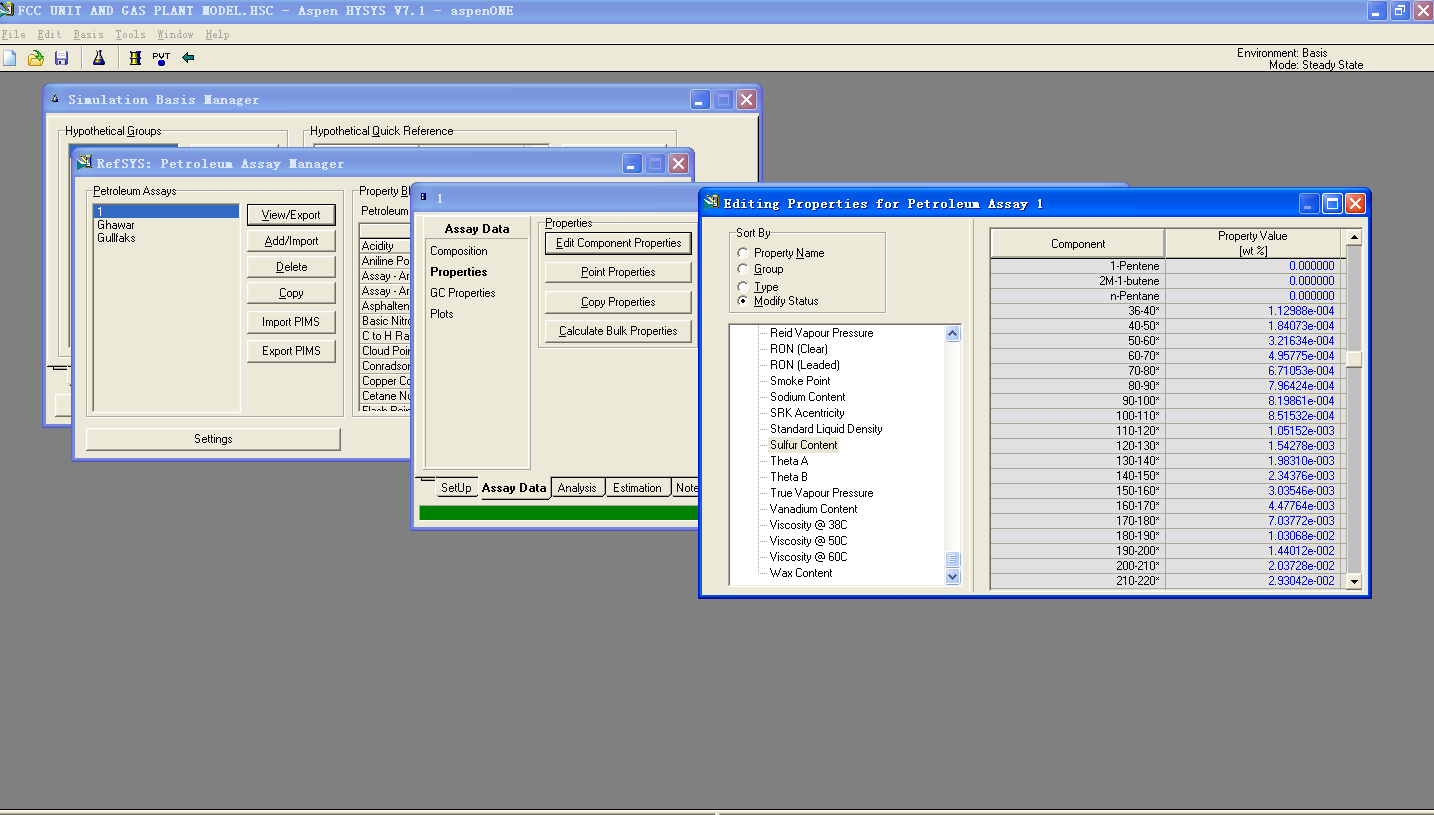Viewport: 1434px width, 815px height.
Task: Select the Gullfaks petroleum assay
Action: click(x=116, y=238)
